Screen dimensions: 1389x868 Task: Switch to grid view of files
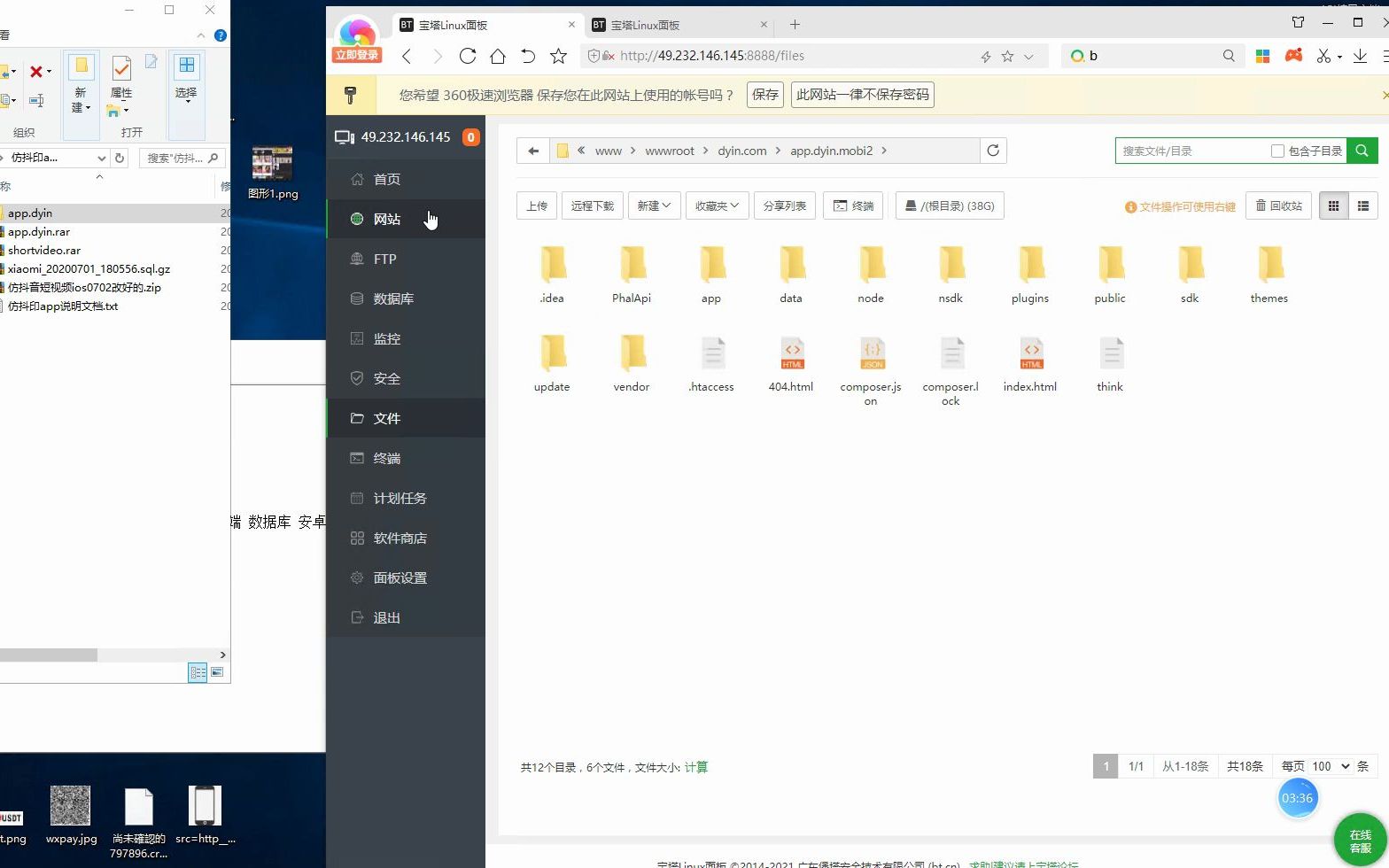1333,206
